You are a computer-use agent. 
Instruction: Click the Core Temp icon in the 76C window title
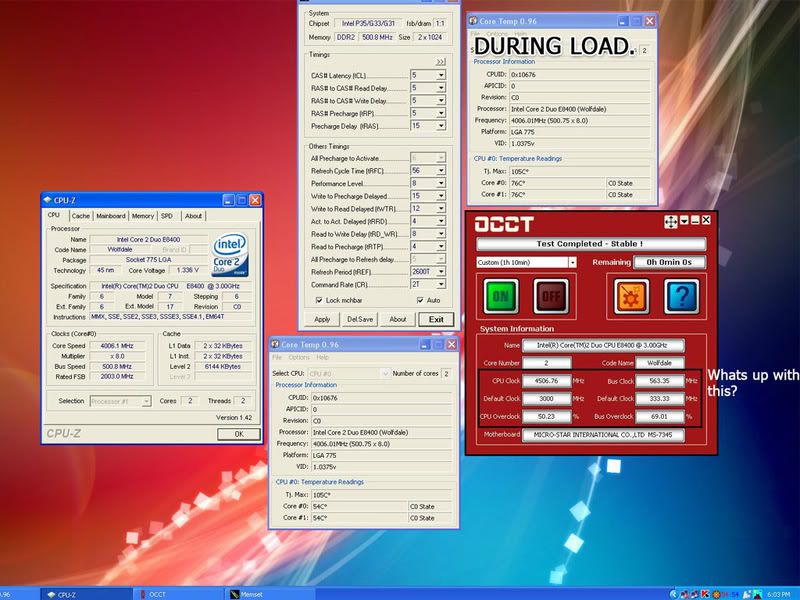coord(473,21)
